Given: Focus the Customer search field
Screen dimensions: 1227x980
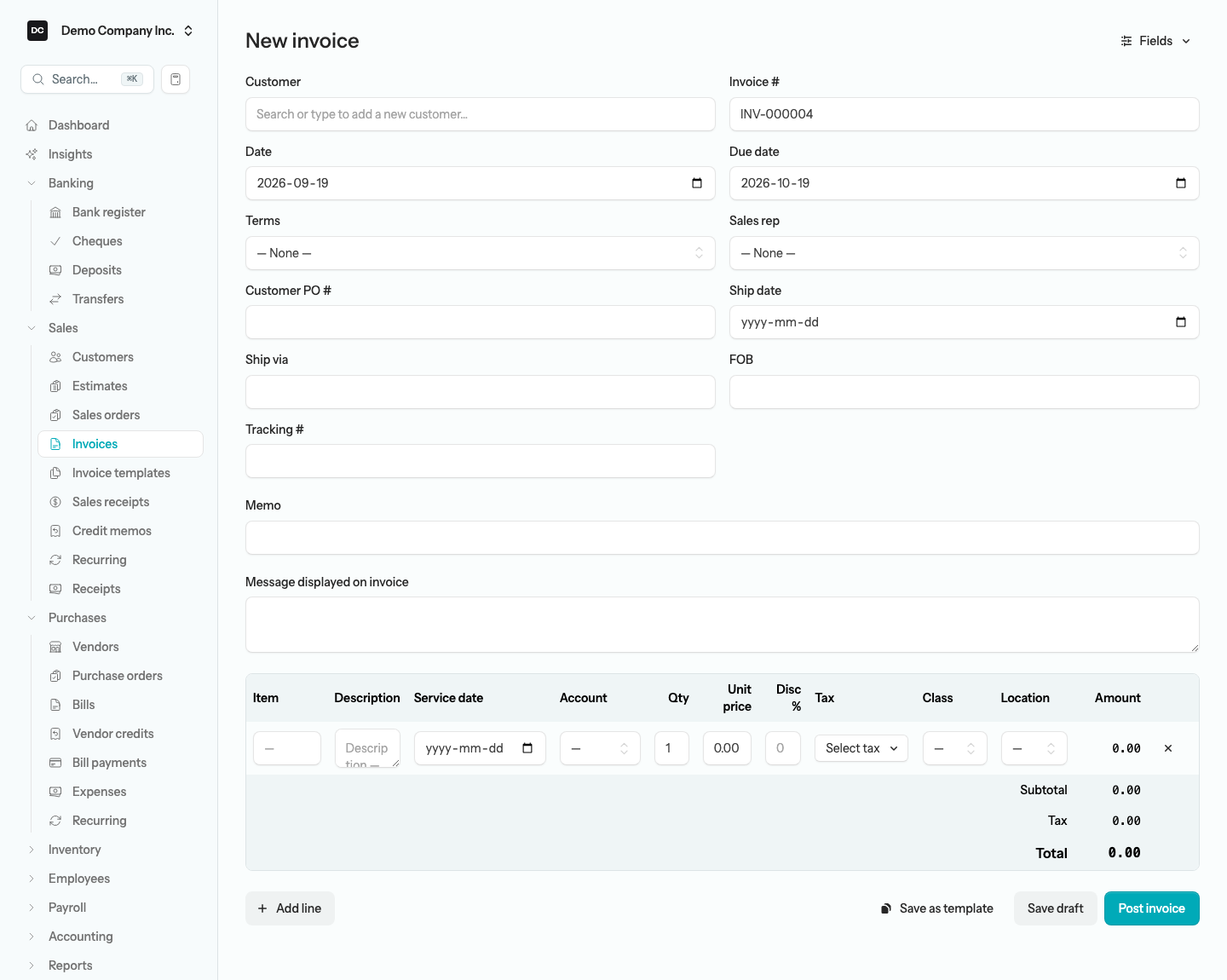Looking at the screenshot, I should (481, 114).
